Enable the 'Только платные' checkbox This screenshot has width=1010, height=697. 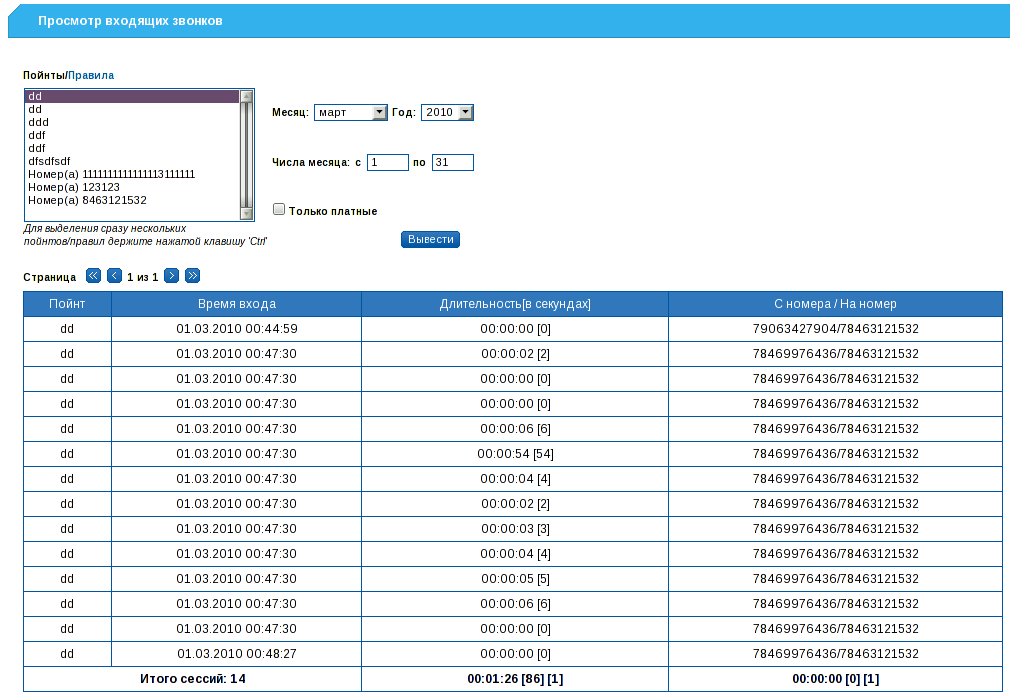click(x=279, y=210)
